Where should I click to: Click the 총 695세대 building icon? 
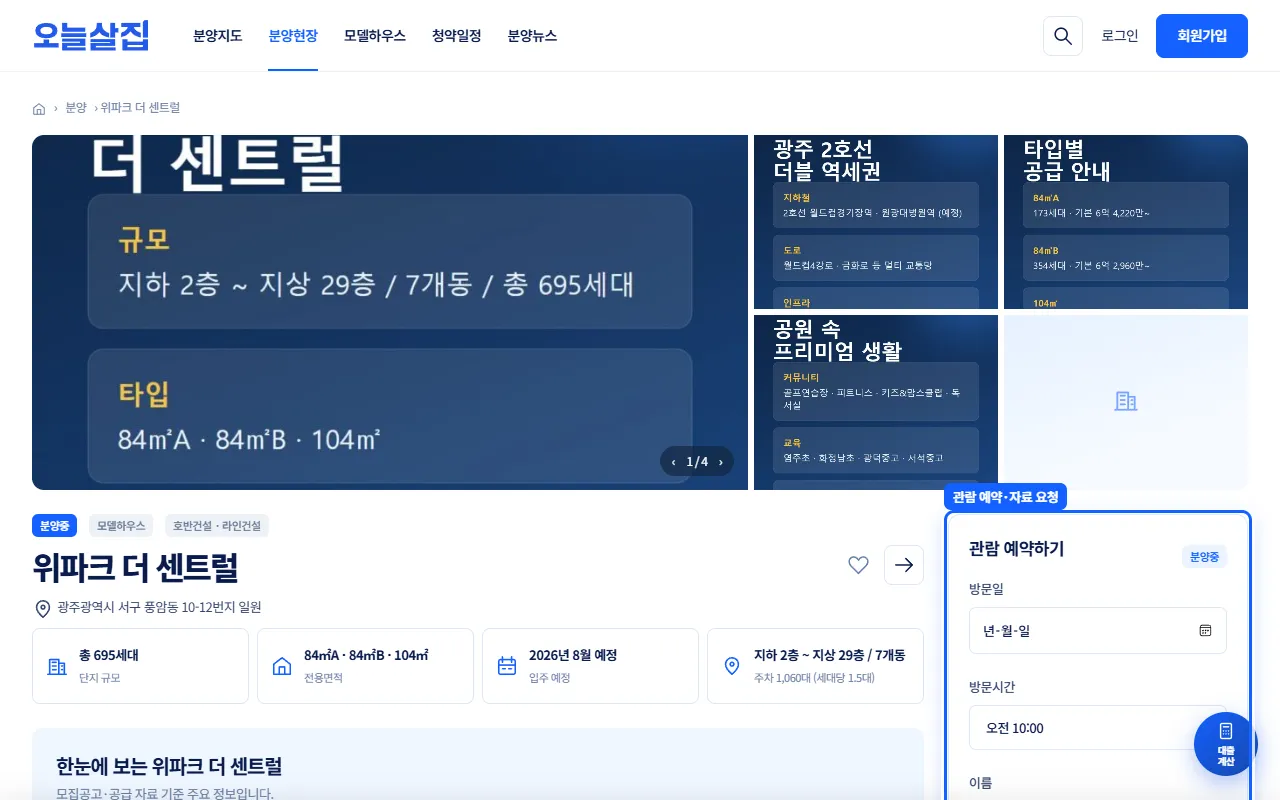57,666
